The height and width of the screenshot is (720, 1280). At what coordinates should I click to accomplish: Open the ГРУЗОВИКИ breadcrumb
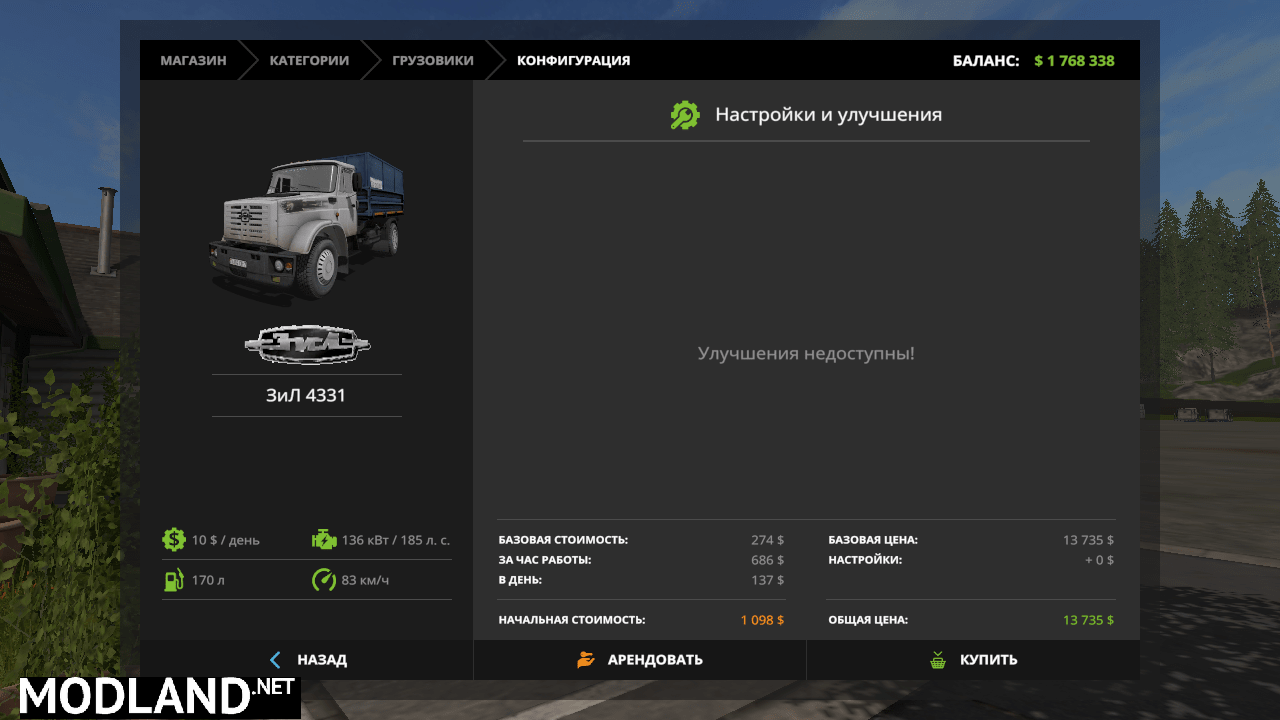click(x=433, y=60)
